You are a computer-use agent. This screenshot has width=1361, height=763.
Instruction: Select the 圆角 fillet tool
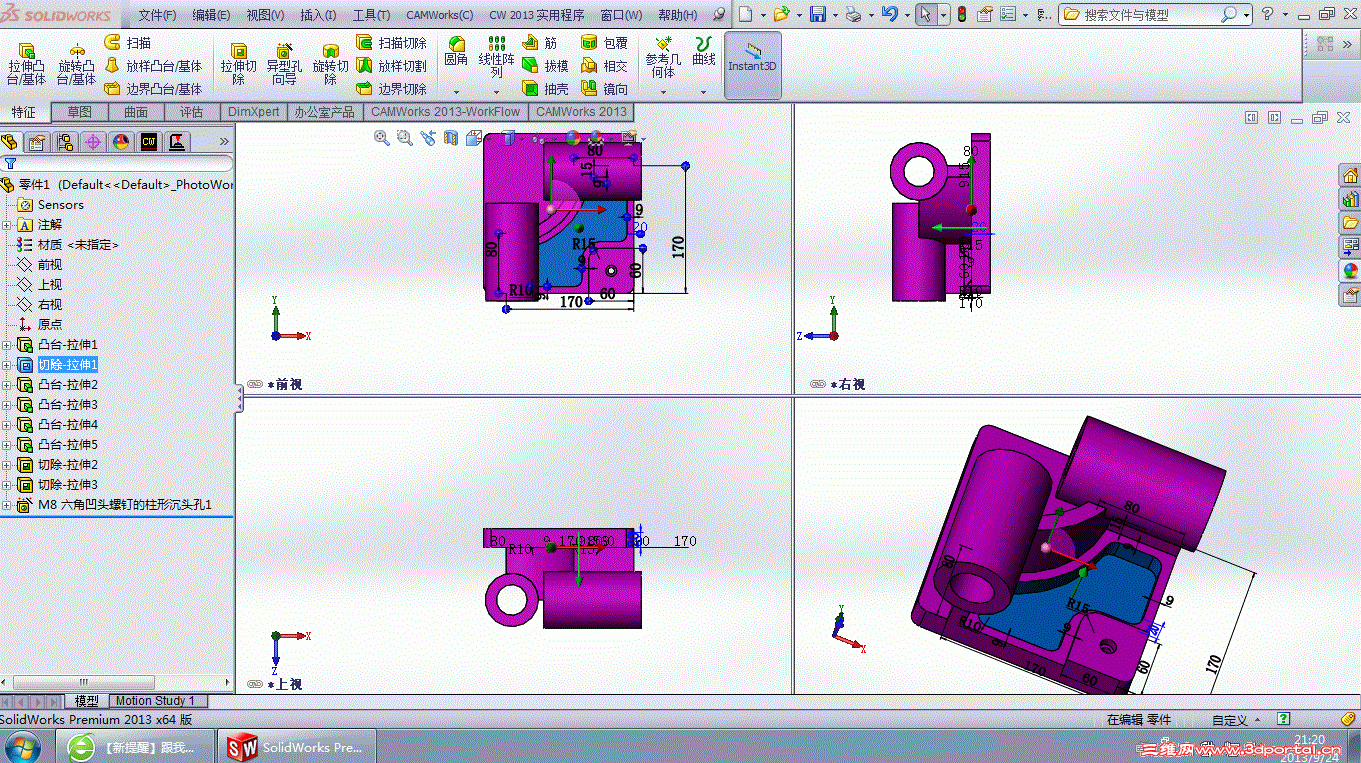tap(456, 52)
